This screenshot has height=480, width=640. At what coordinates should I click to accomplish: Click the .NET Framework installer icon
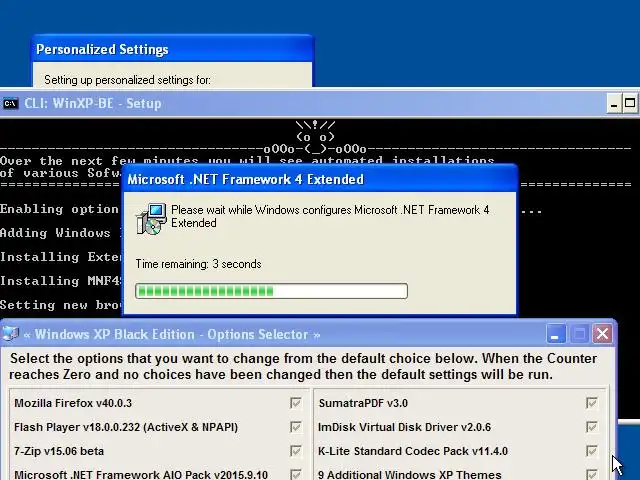tap(151, 219)
